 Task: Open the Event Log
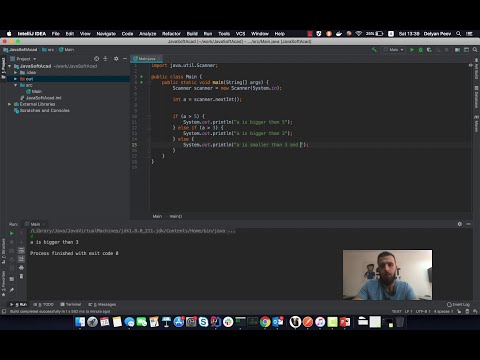pyautogui.click(x=458, y=304)
